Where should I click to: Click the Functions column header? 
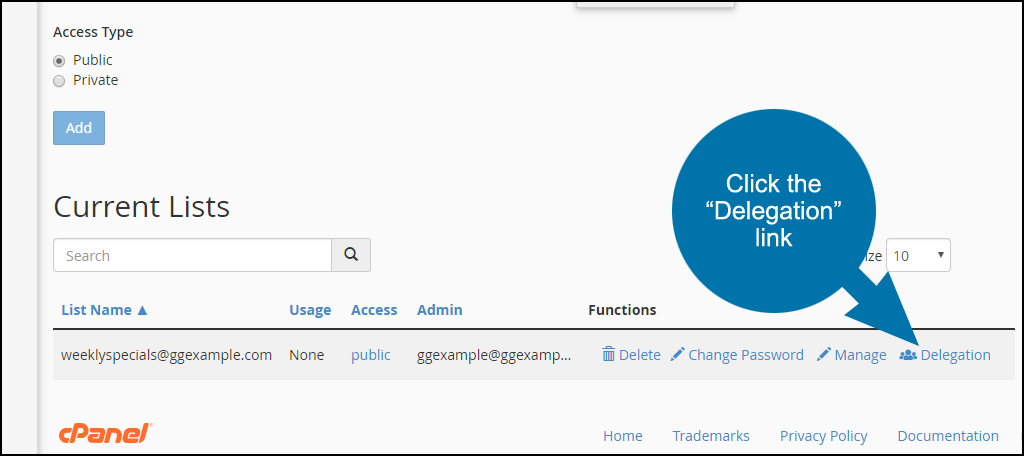(622, 310)
